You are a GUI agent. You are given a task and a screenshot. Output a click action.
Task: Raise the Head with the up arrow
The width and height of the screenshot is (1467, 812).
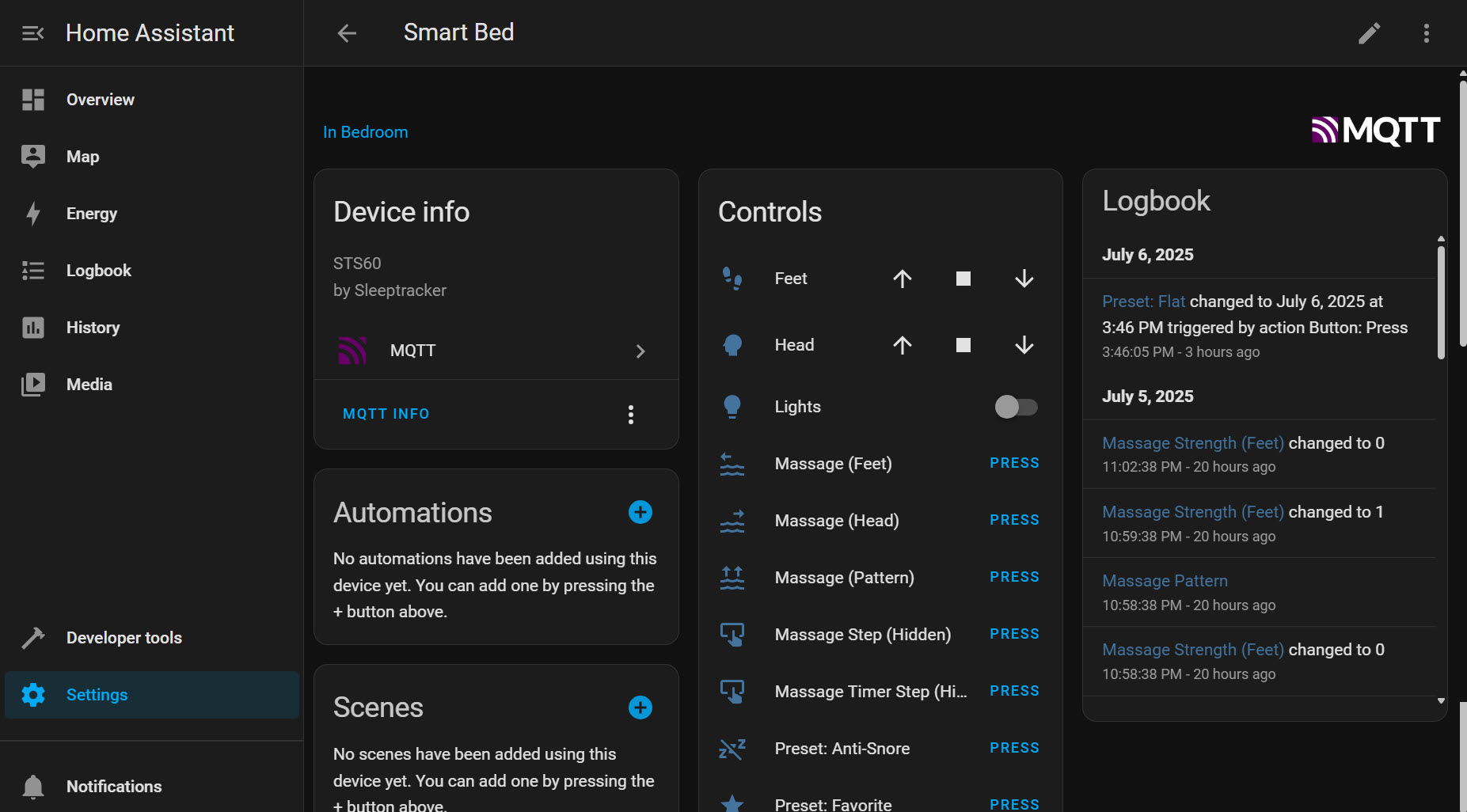point(903,345)
